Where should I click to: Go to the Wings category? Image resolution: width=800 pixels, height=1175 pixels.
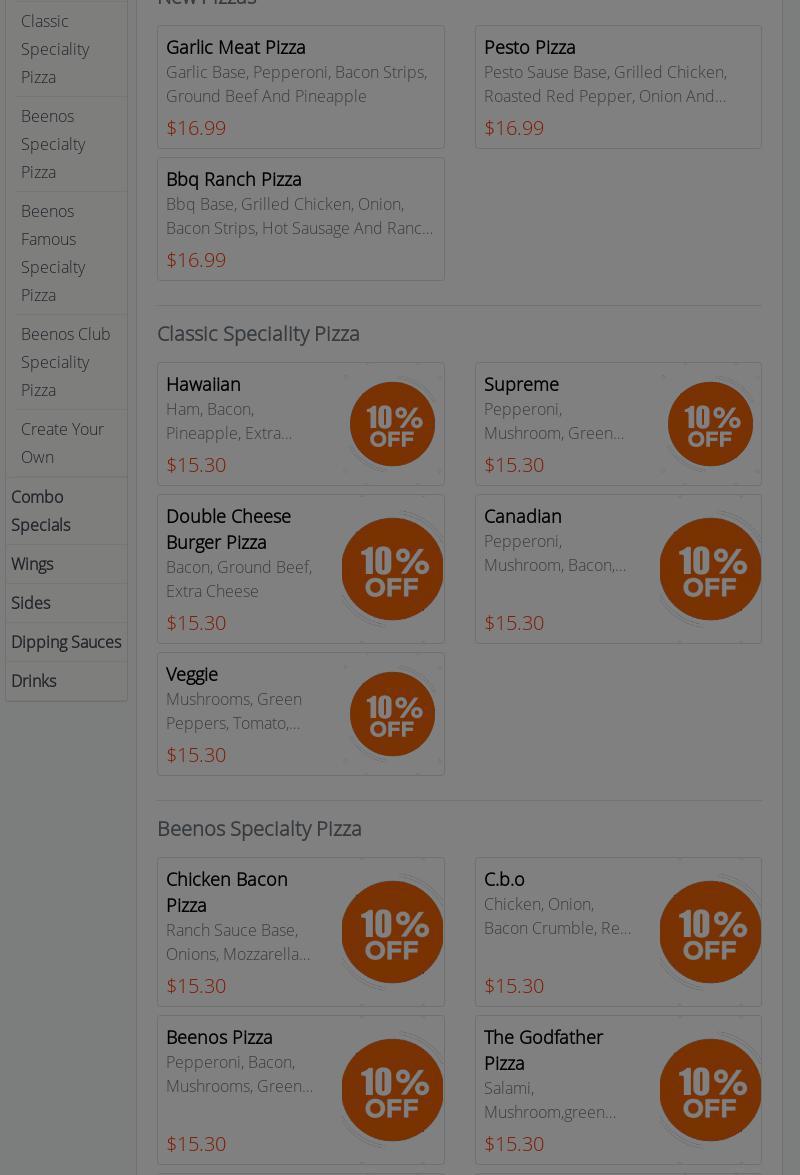(32, 564)
